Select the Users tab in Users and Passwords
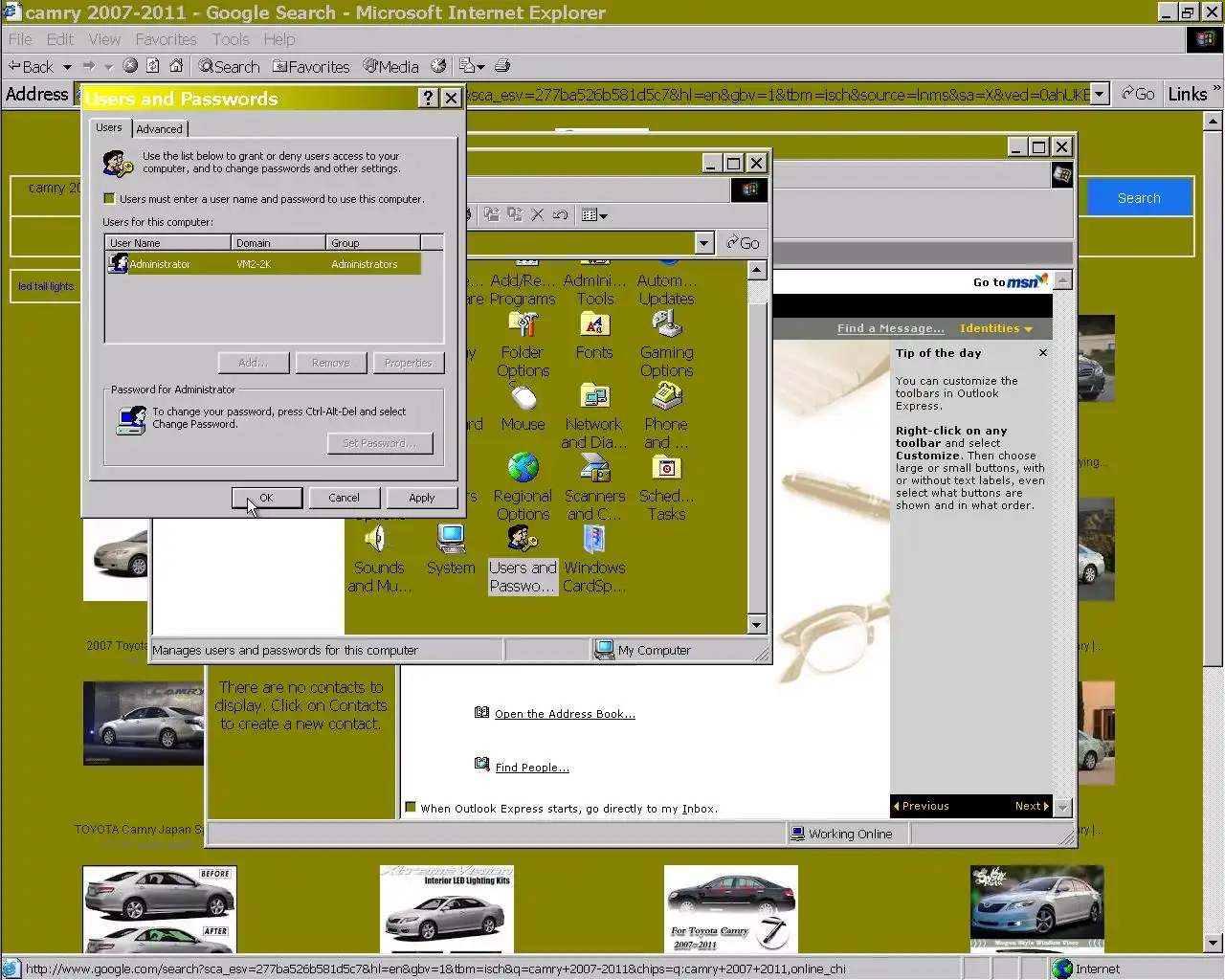The image size is (1225, 980). [x=109, y=127]
